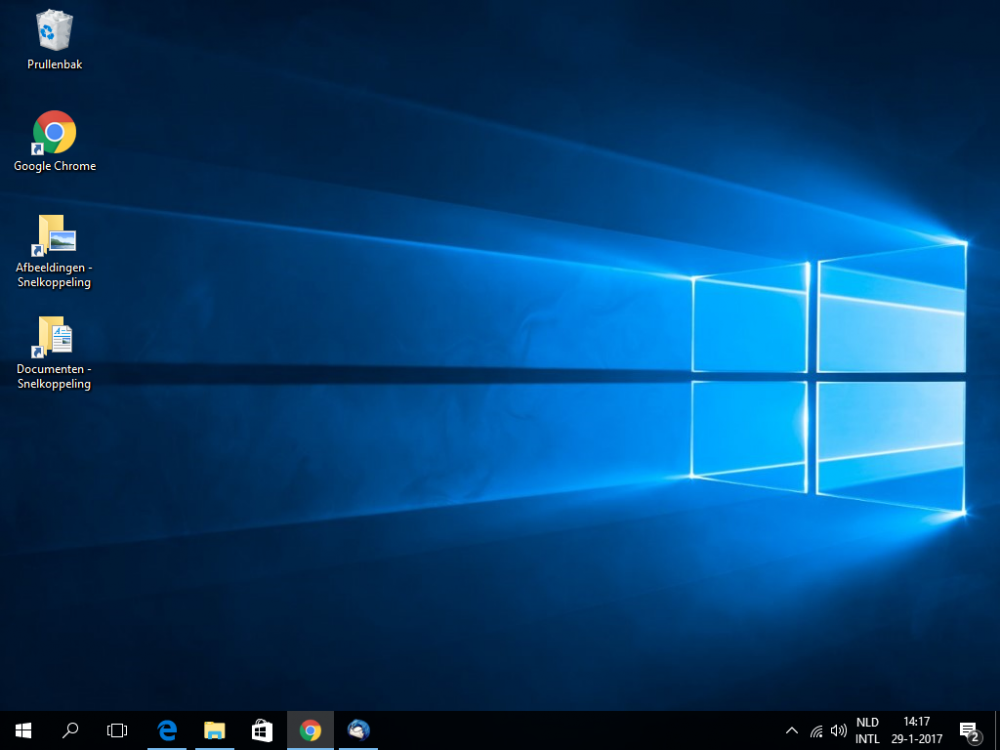Open the volume speaker control
The height and width of the screenshot is (750, 1000).
click(x=838, y=730)
